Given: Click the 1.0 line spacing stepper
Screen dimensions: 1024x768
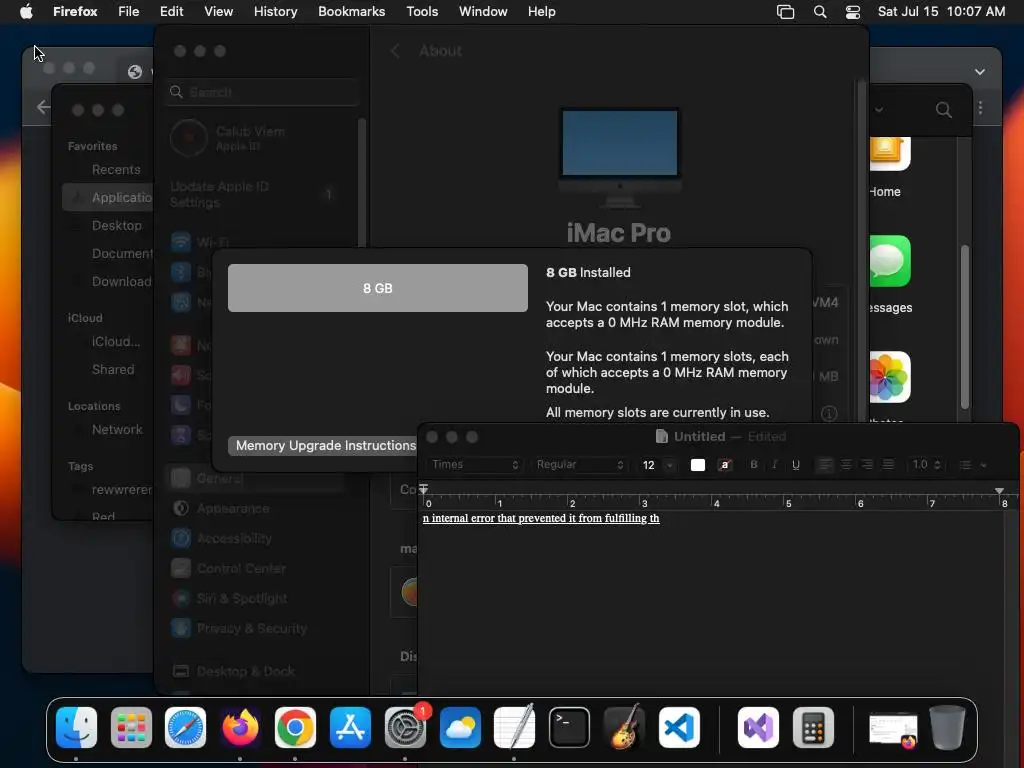Looking at the screenshot, I should coord(938,464).
